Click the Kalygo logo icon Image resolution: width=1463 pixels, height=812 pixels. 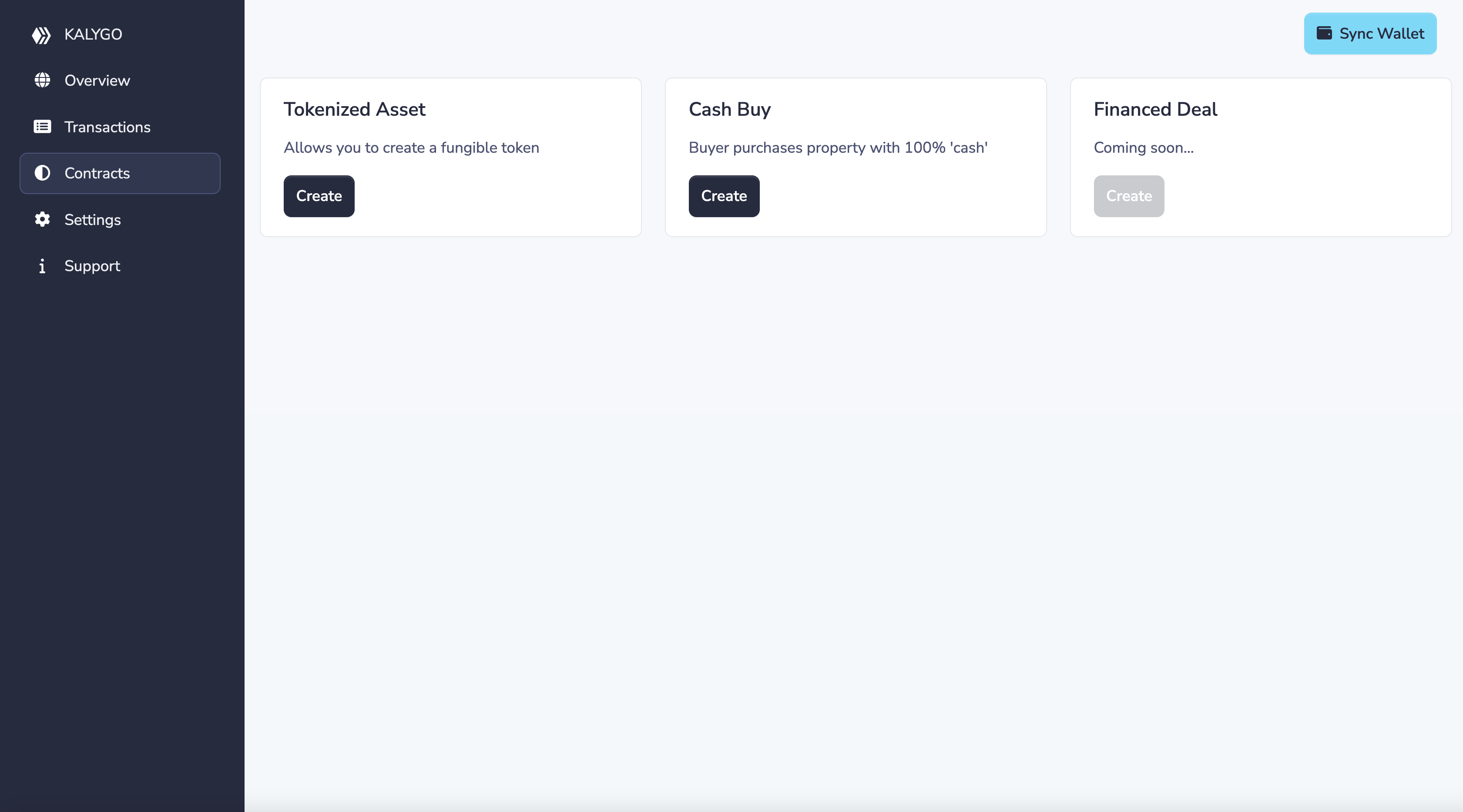(x=41, y=35)
